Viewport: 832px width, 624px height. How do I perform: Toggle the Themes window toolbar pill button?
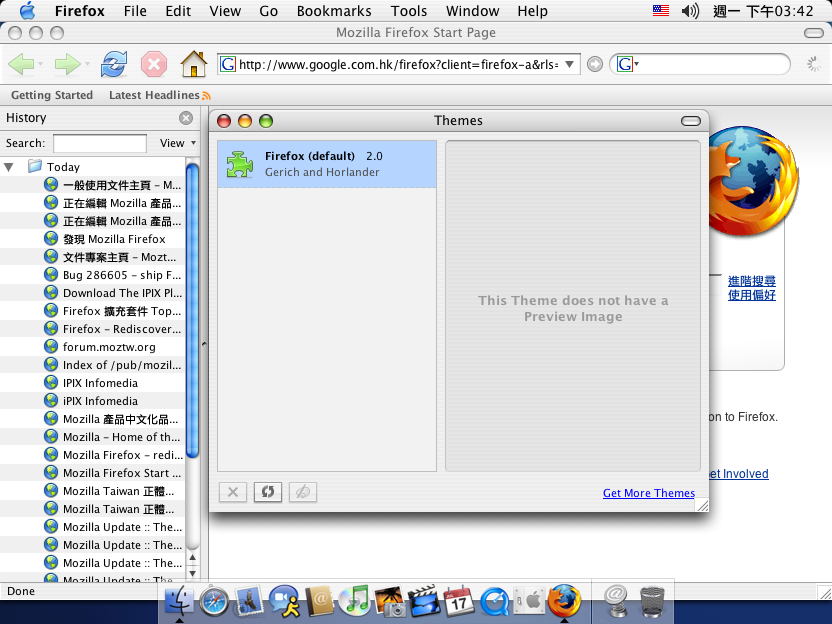(x=690, y=121)
